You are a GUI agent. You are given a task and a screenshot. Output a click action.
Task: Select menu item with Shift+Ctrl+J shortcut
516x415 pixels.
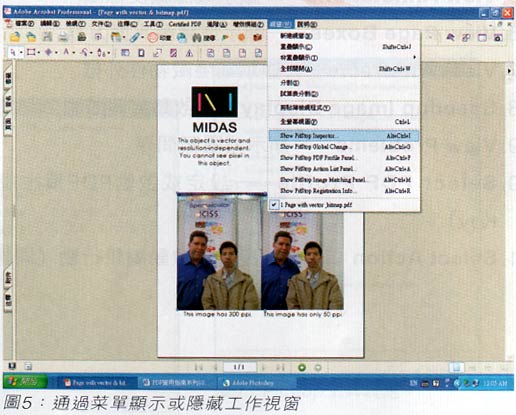pyautogui.click(x=344, y=47)
